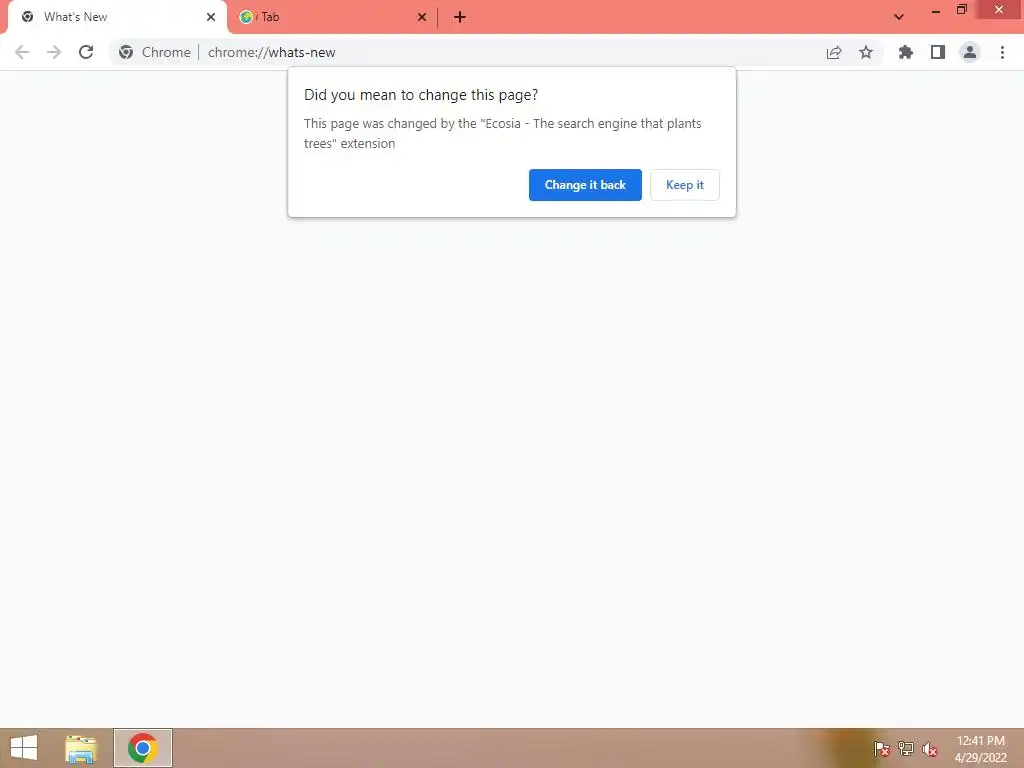Reload the current page
Image resolution: width=1024 pixels, height=768 pixels.
pos(86,52)
